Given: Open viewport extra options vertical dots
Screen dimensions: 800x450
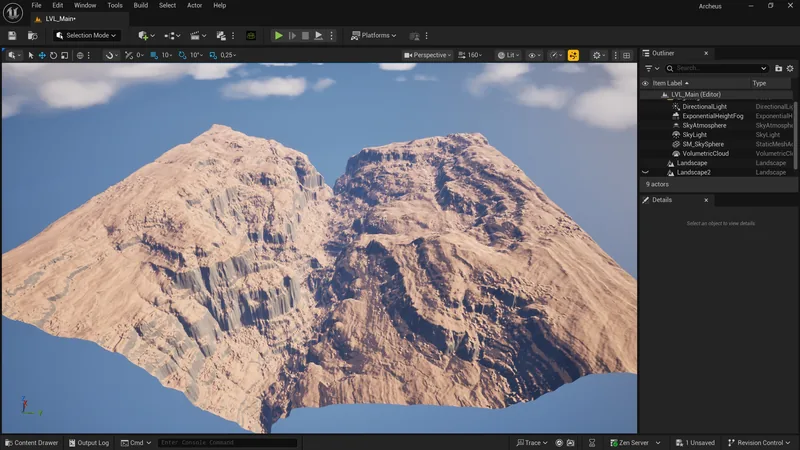Looking at the screenshot, I should point(615,55).
